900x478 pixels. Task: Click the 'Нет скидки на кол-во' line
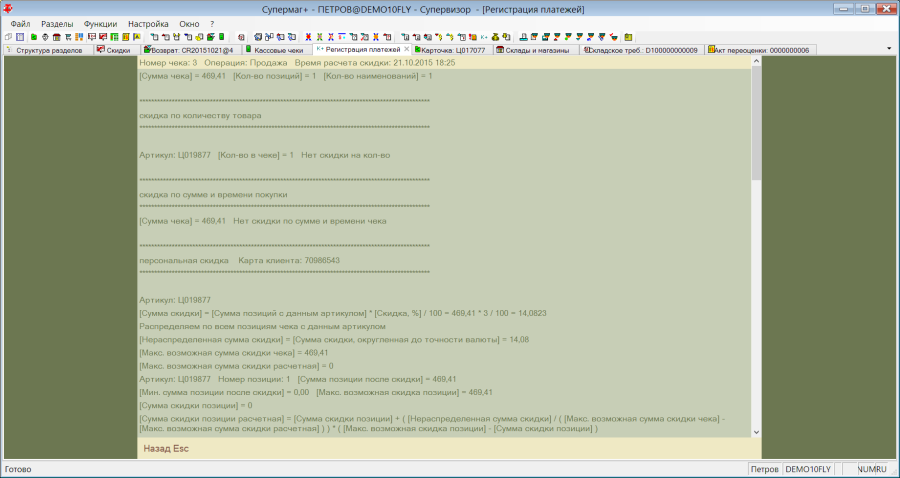point(265,155)
